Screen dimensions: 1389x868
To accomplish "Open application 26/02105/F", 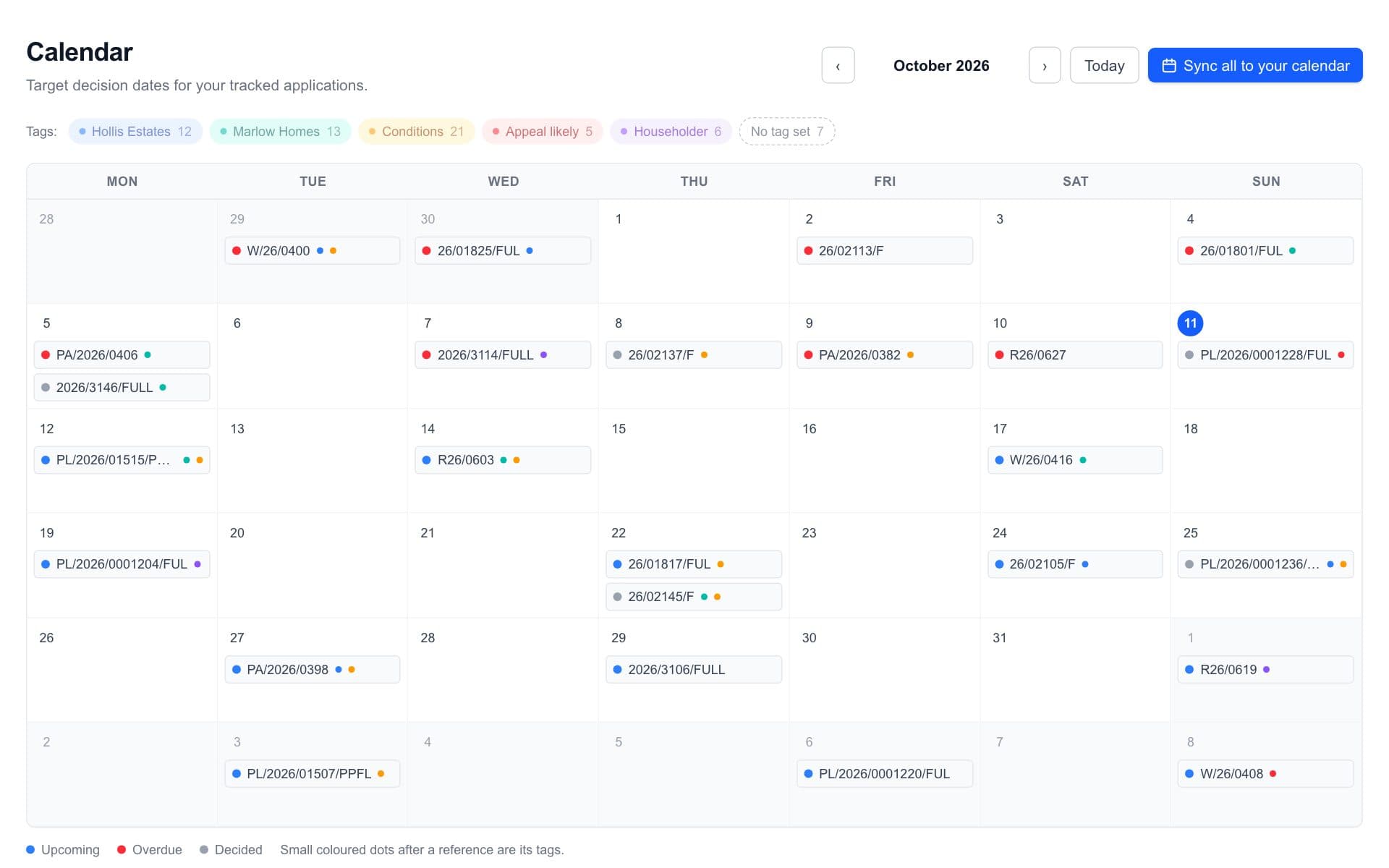I will click(1075, 564).
